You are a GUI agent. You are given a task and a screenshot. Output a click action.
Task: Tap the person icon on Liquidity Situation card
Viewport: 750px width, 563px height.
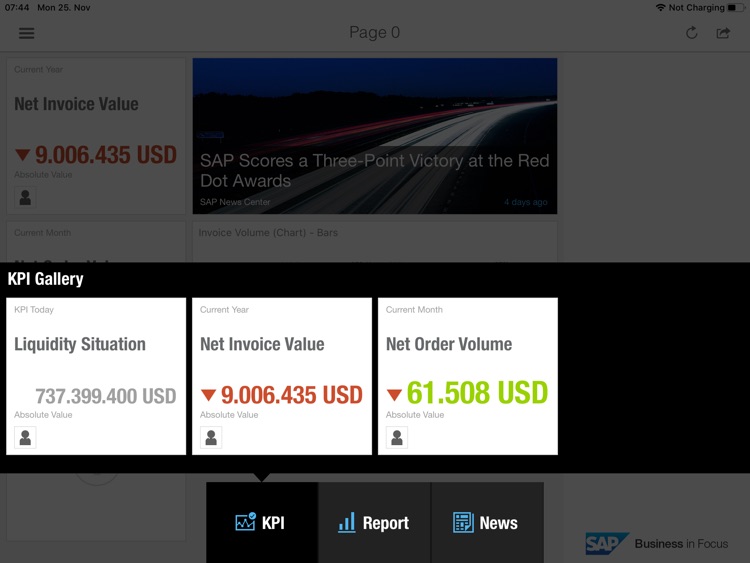click(25, 437)
